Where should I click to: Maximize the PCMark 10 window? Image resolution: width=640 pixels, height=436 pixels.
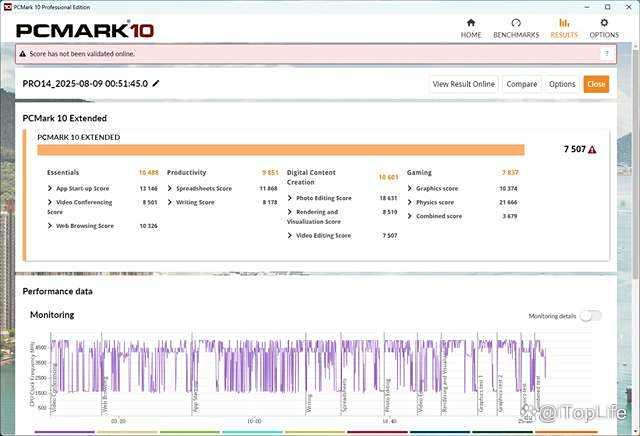(x=608, y=7)
